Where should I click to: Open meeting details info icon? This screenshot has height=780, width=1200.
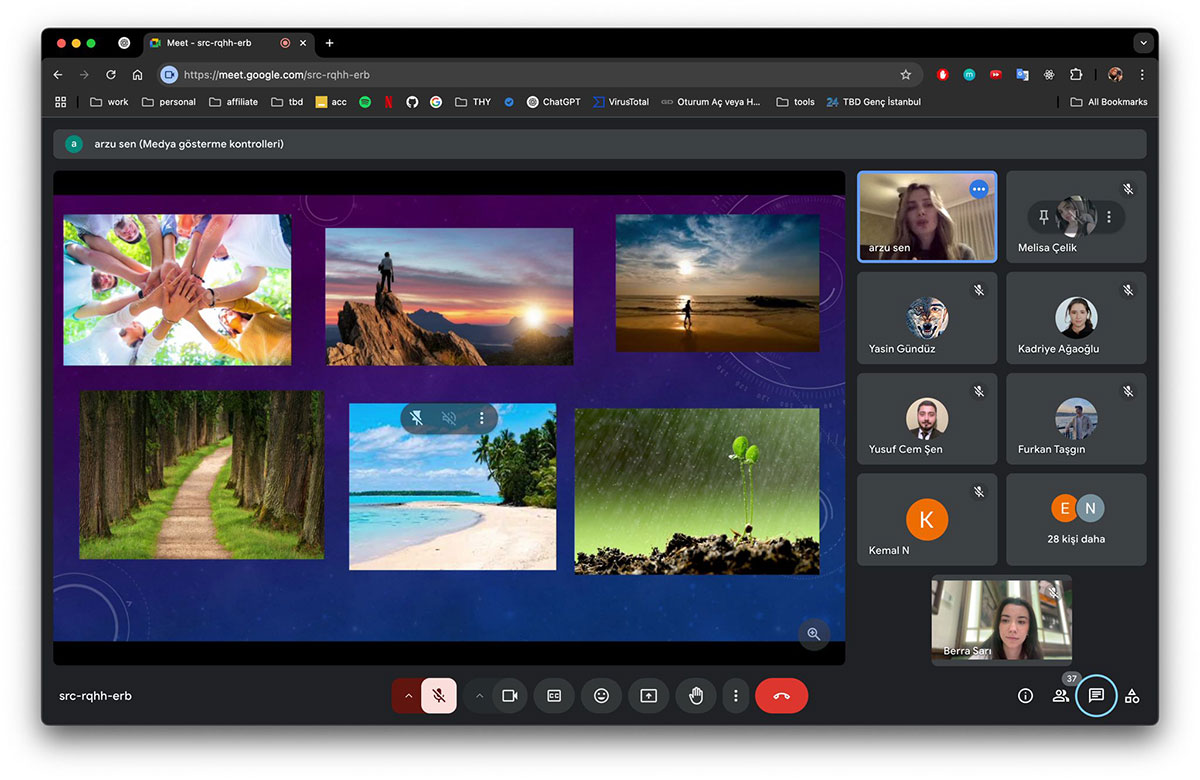1025,696
